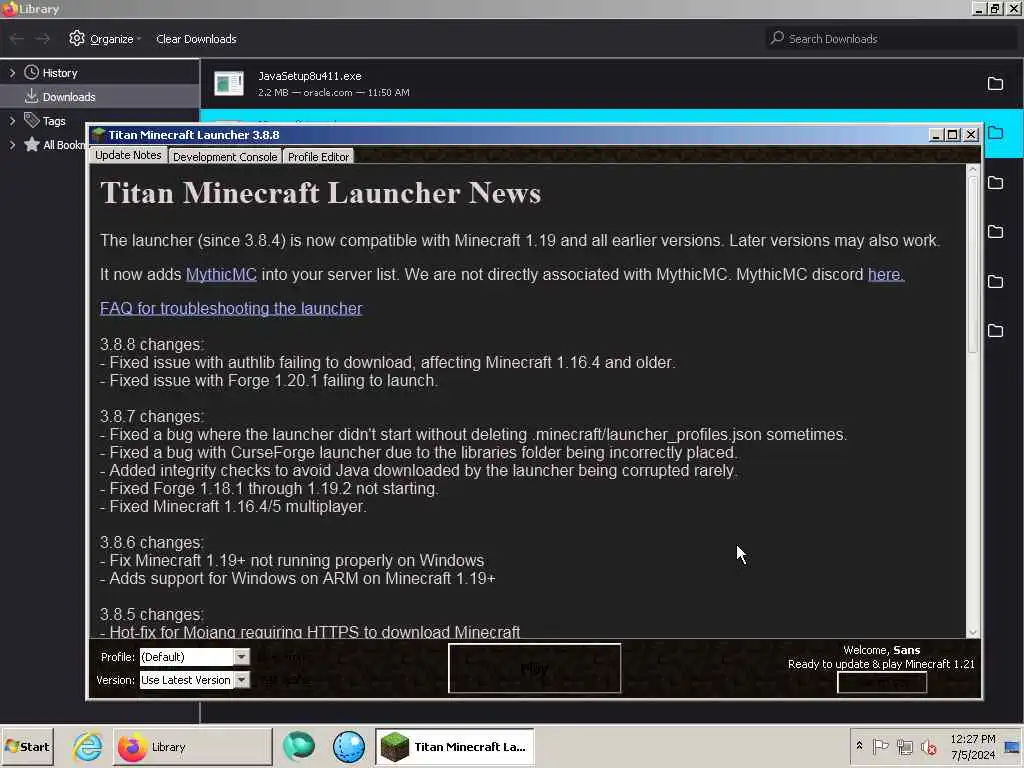Click grass block icon in launcher title bar
The width and height of the screenshot is (1024, 768).
pos(99,135)
